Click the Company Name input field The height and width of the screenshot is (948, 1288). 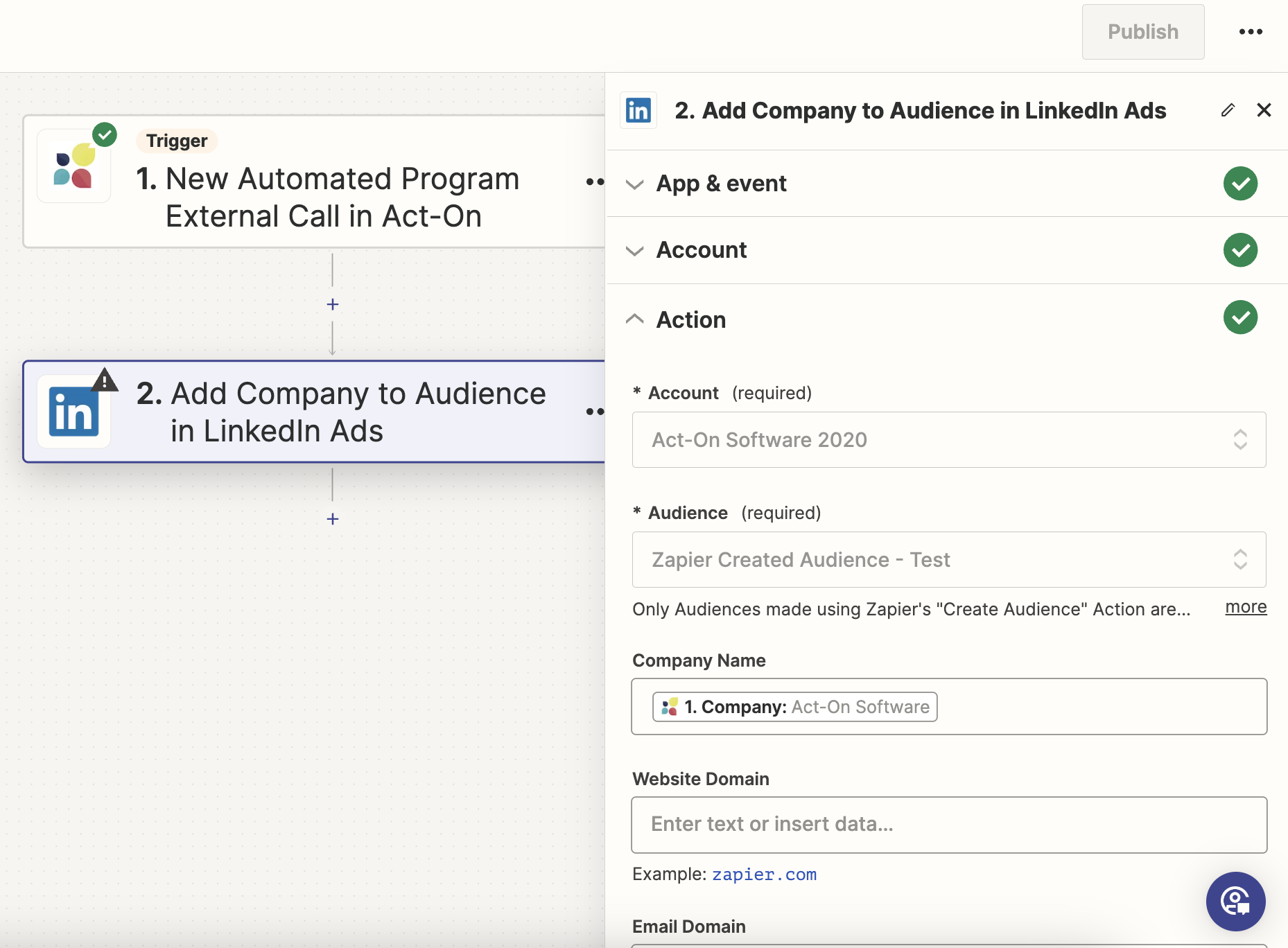pos(949,707)
